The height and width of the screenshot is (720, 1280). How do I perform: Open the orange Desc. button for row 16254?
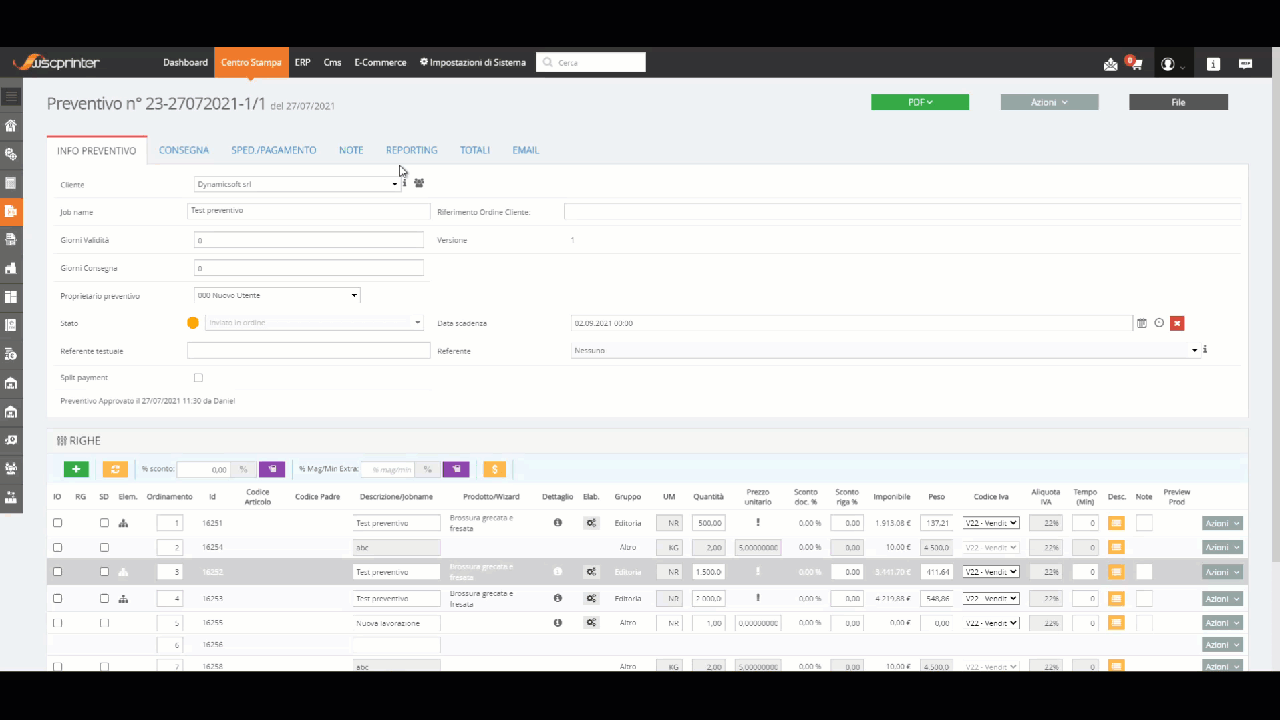tap(1117, 547)
